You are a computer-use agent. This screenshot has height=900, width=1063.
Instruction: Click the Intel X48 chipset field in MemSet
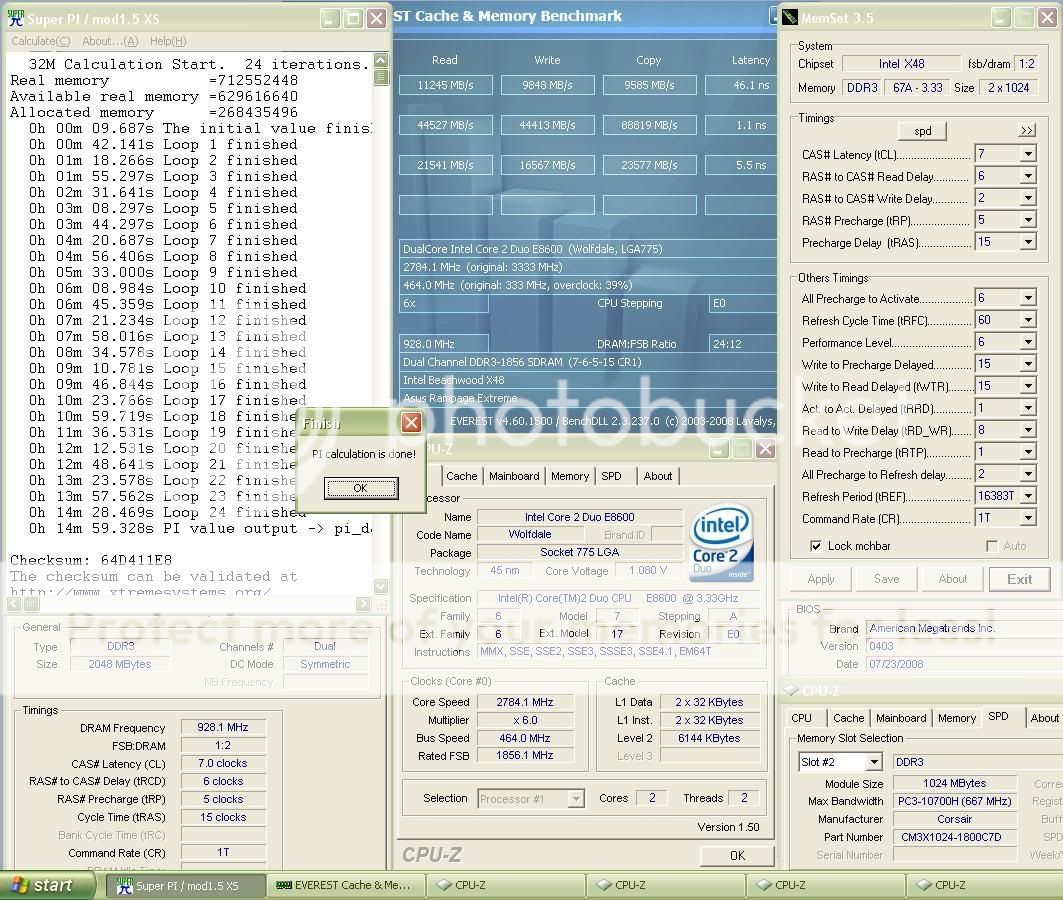902,64
